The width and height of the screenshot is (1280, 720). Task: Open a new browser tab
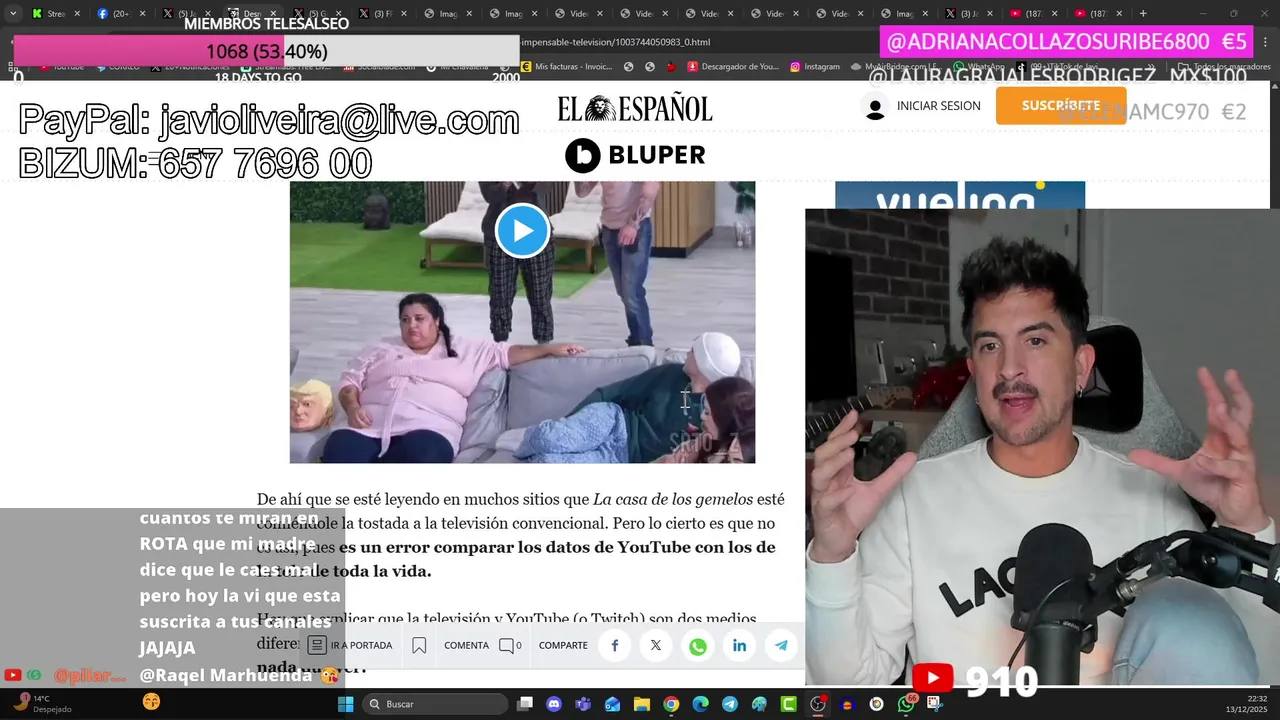click(1143, 13)
